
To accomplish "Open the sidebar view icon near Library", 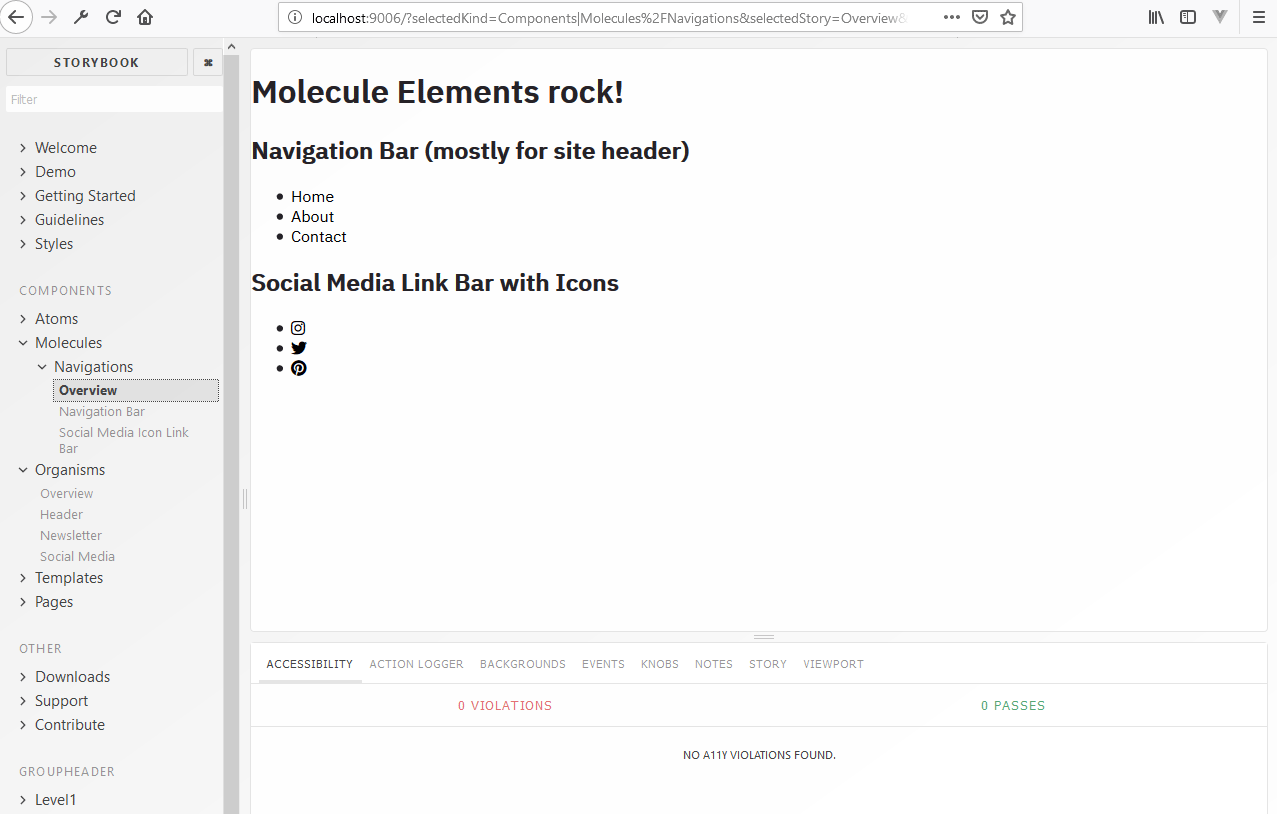I will click(1188, 17).
